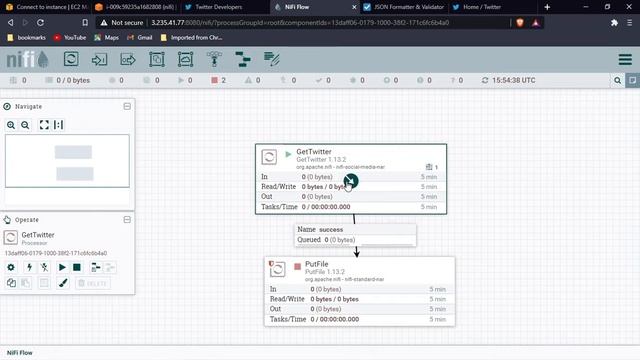
Task: Open the browser main menu
Action: (629, 23)
